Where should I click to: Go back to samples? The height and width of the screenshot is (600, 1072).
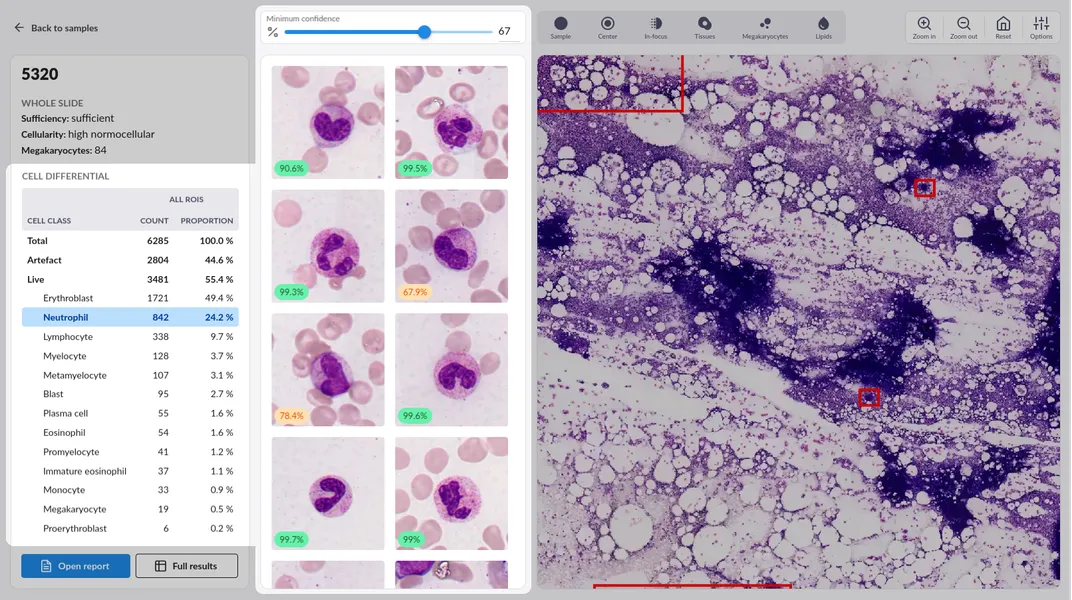(56, 28)
